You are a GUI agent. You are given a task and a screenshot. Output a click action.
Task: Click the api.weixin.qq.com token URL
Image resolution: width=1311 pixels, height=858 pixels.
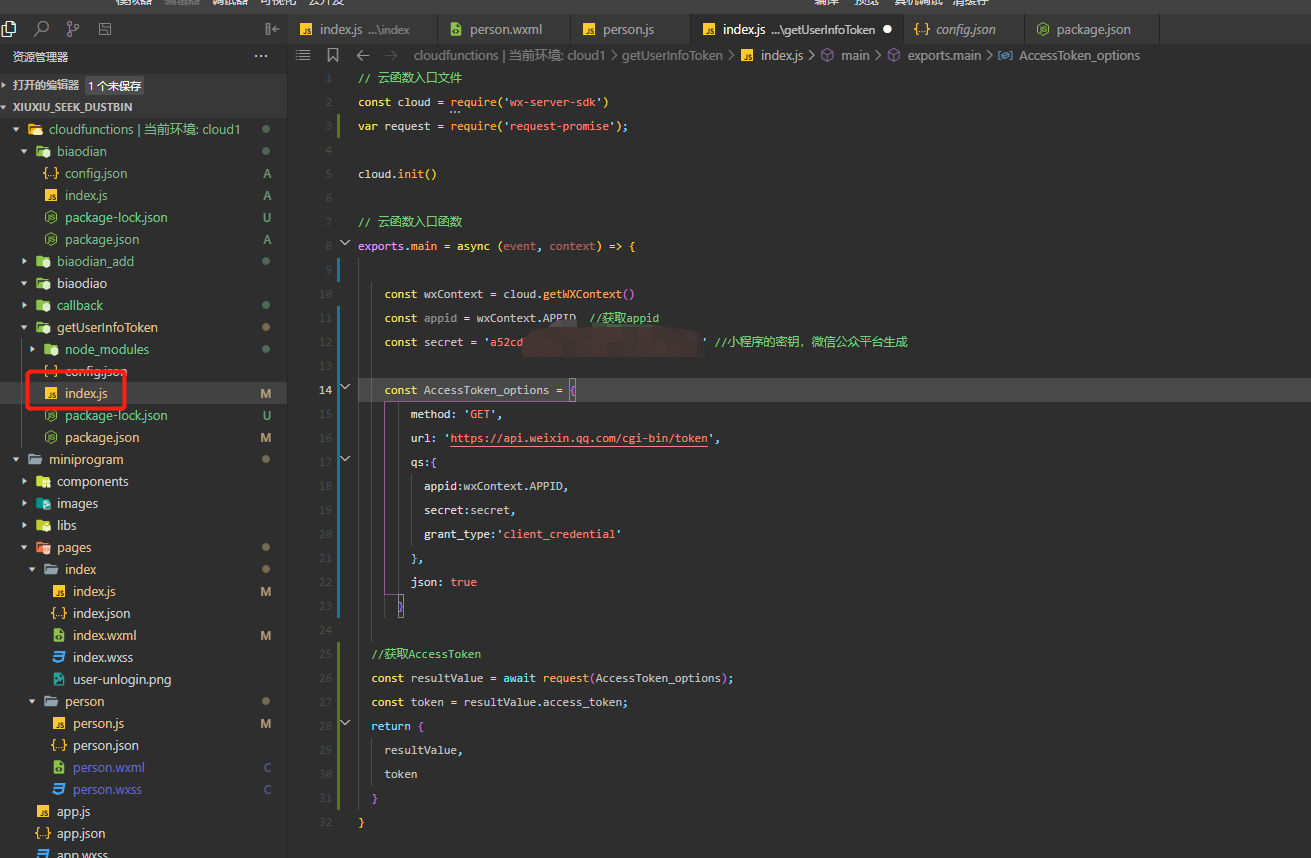[x=580, y=438]
